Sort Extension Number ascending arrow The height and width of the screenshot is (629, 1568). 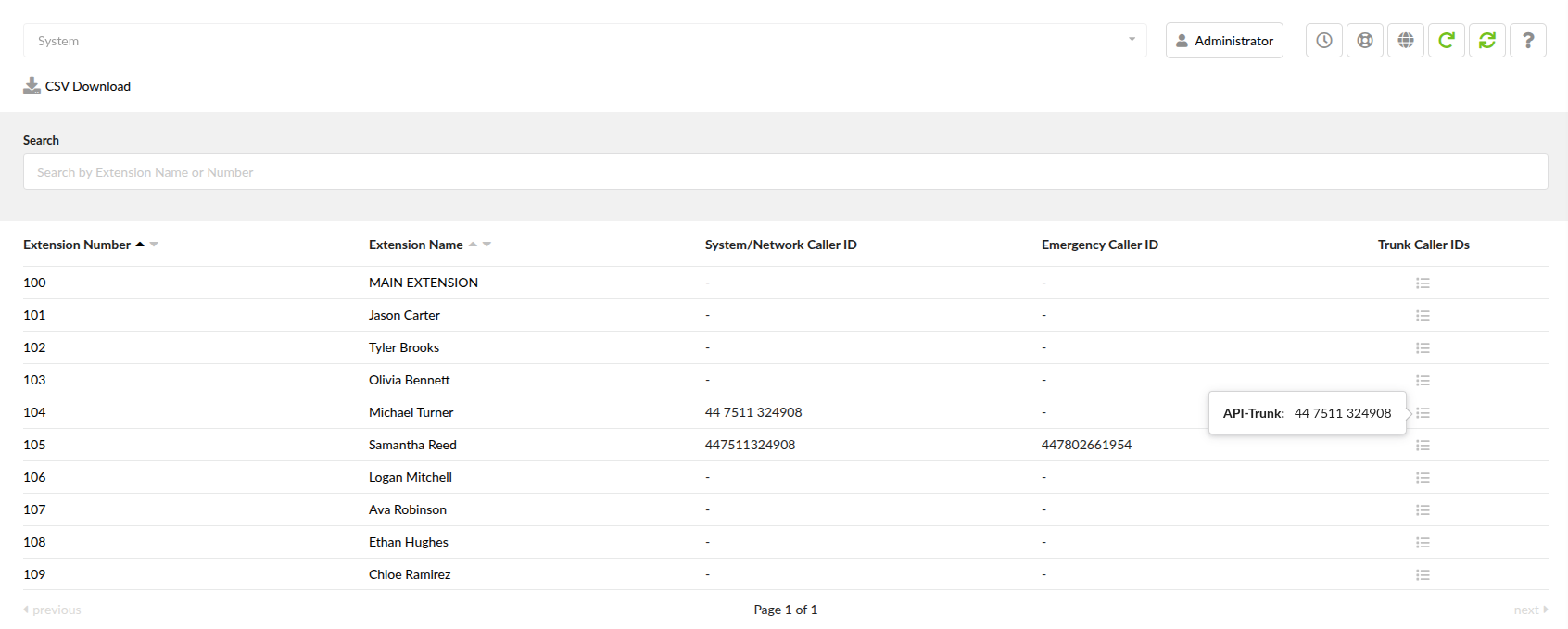(140, 245)
